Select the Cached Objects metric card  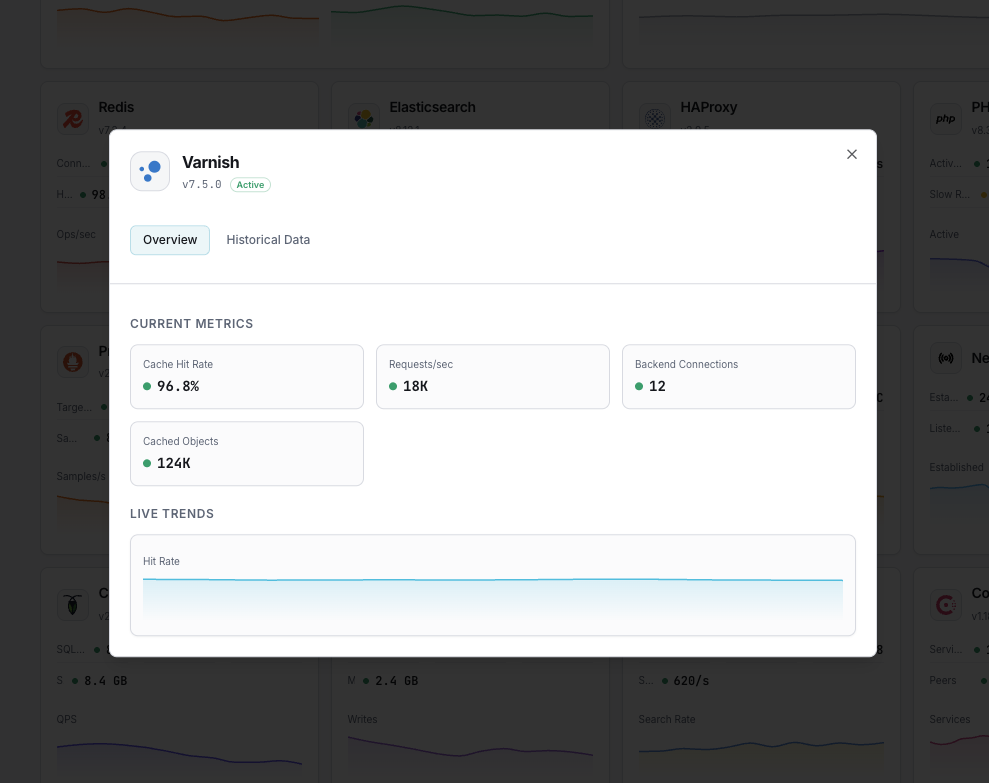point(246,453)
